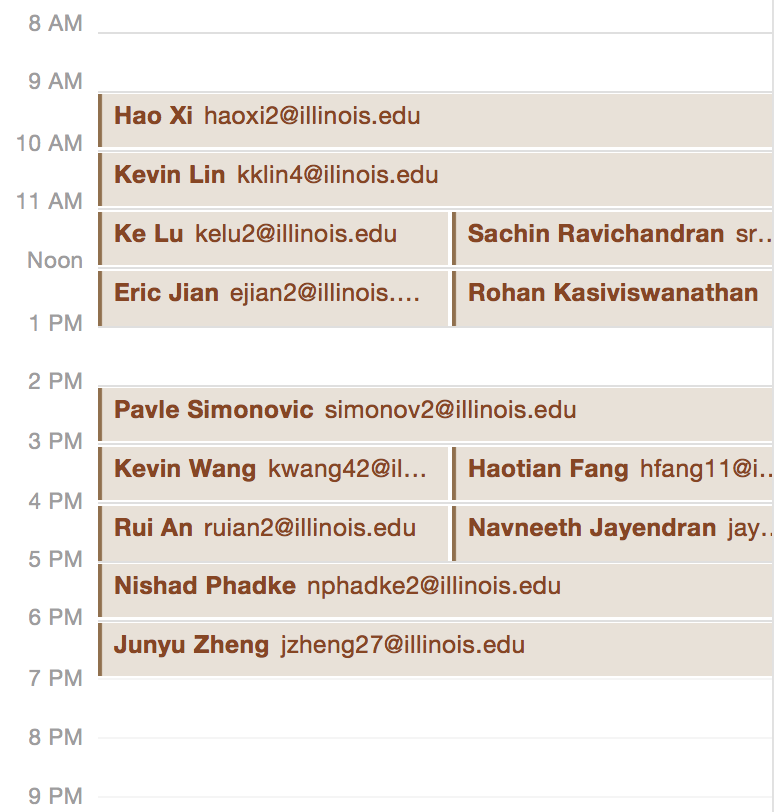Click the Noon hour label
Image resolution: width=774 pixels, height=812 pixels.
(55, 261)
